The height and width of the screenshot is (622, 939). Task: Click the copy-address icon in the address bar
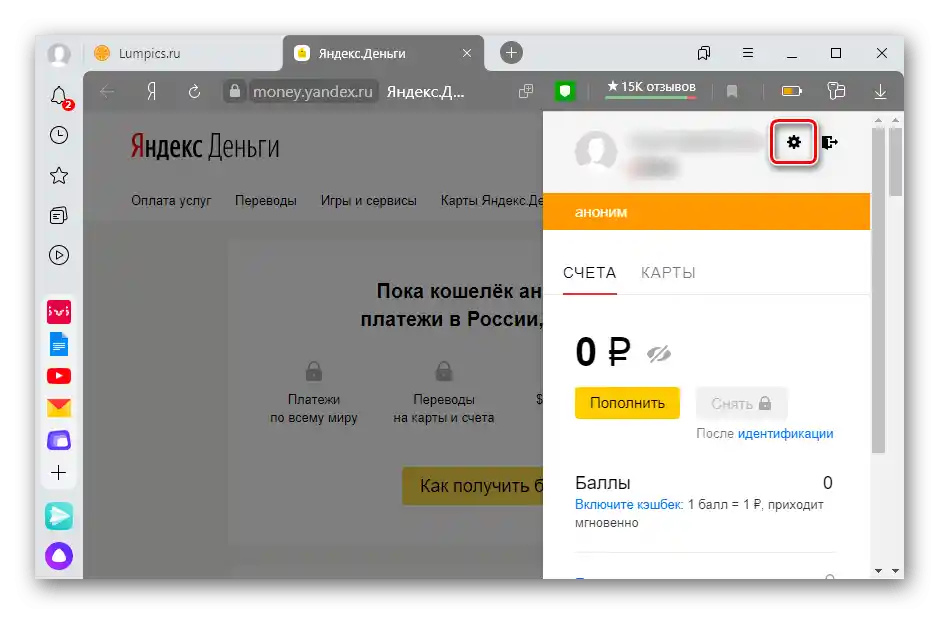[x=526, y=91]
